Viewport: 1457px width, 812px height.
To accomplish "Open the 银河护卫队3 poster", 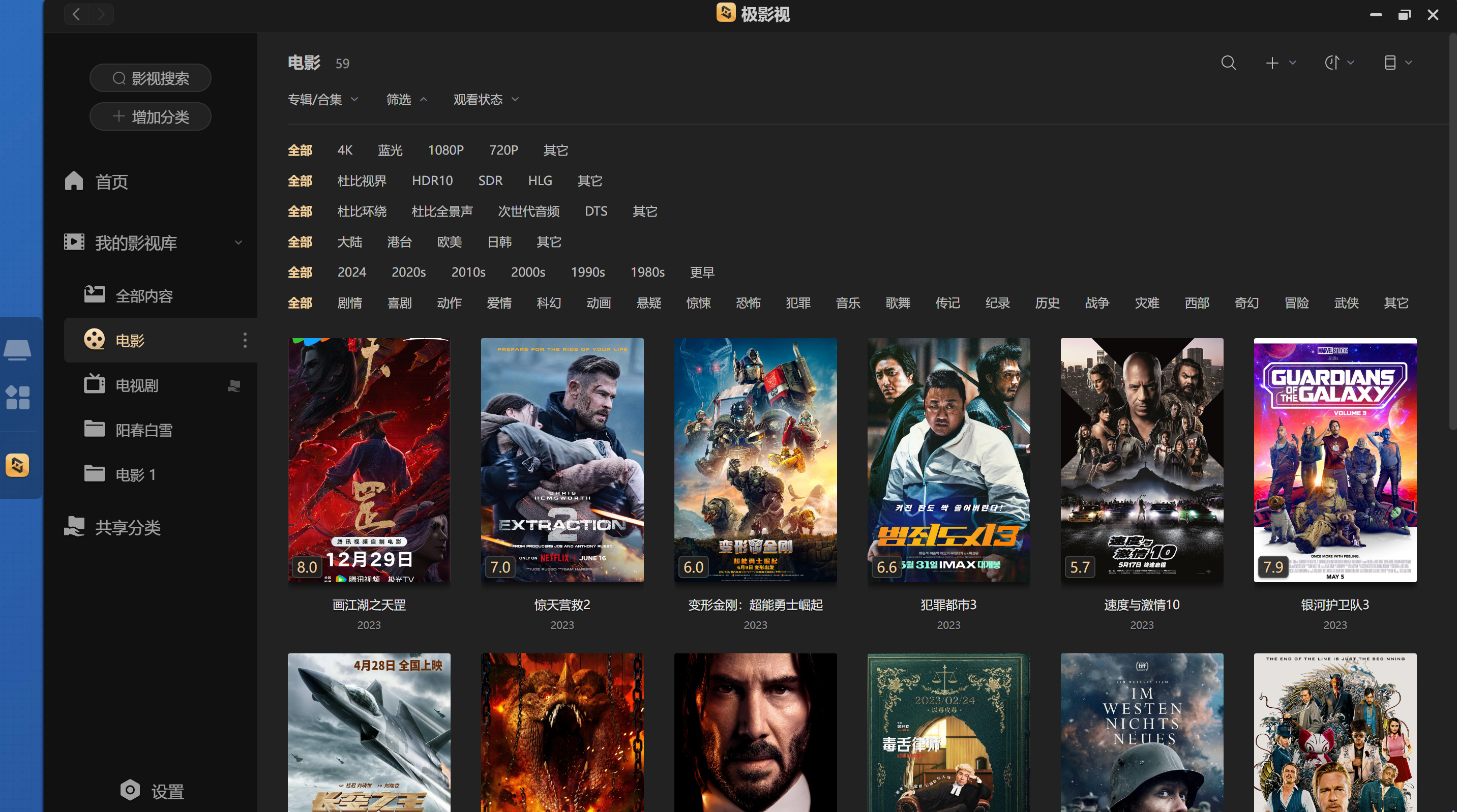I will click(x=1335, y=460).
